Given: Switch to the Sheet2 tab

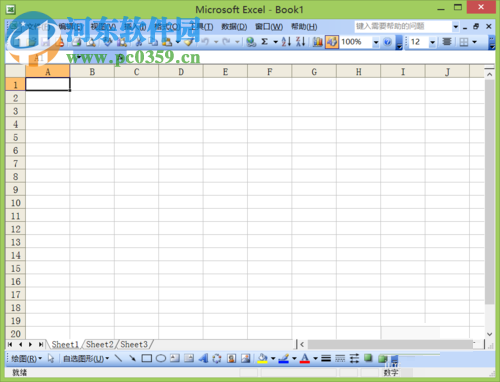Looking at the screenshot, I should (x=100, y=344).
